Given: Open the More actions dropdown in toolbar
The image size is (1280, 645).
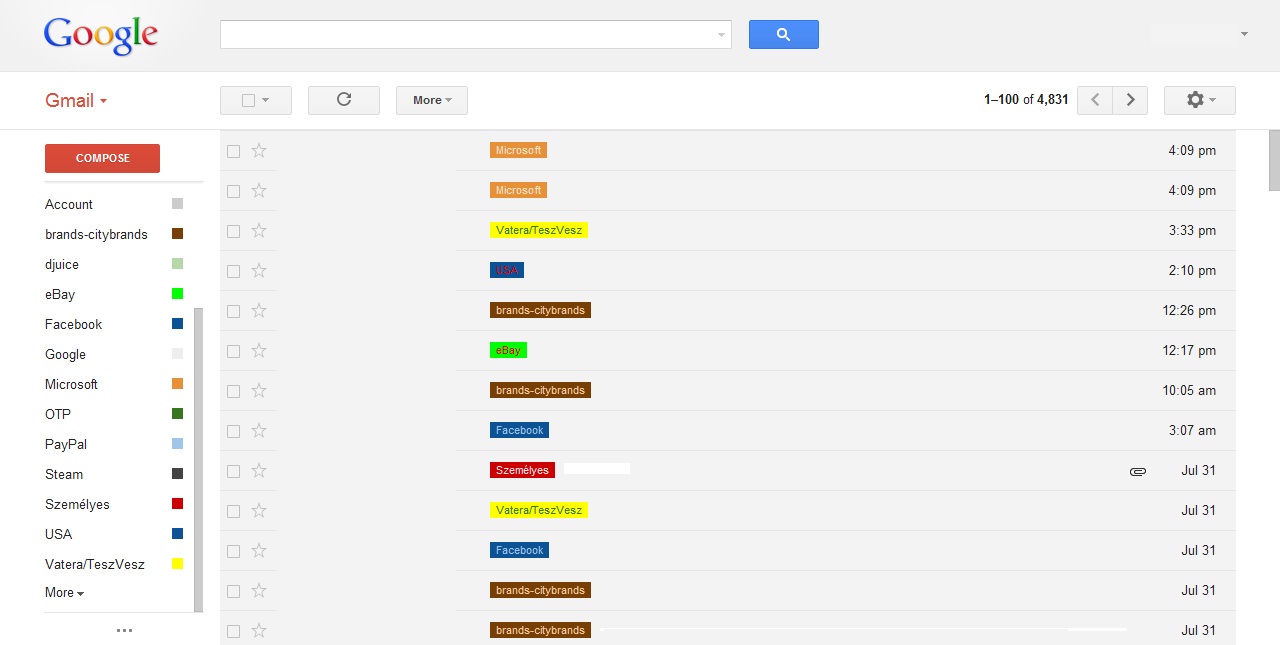Looking at the screenshot, I should coord(432,100).
